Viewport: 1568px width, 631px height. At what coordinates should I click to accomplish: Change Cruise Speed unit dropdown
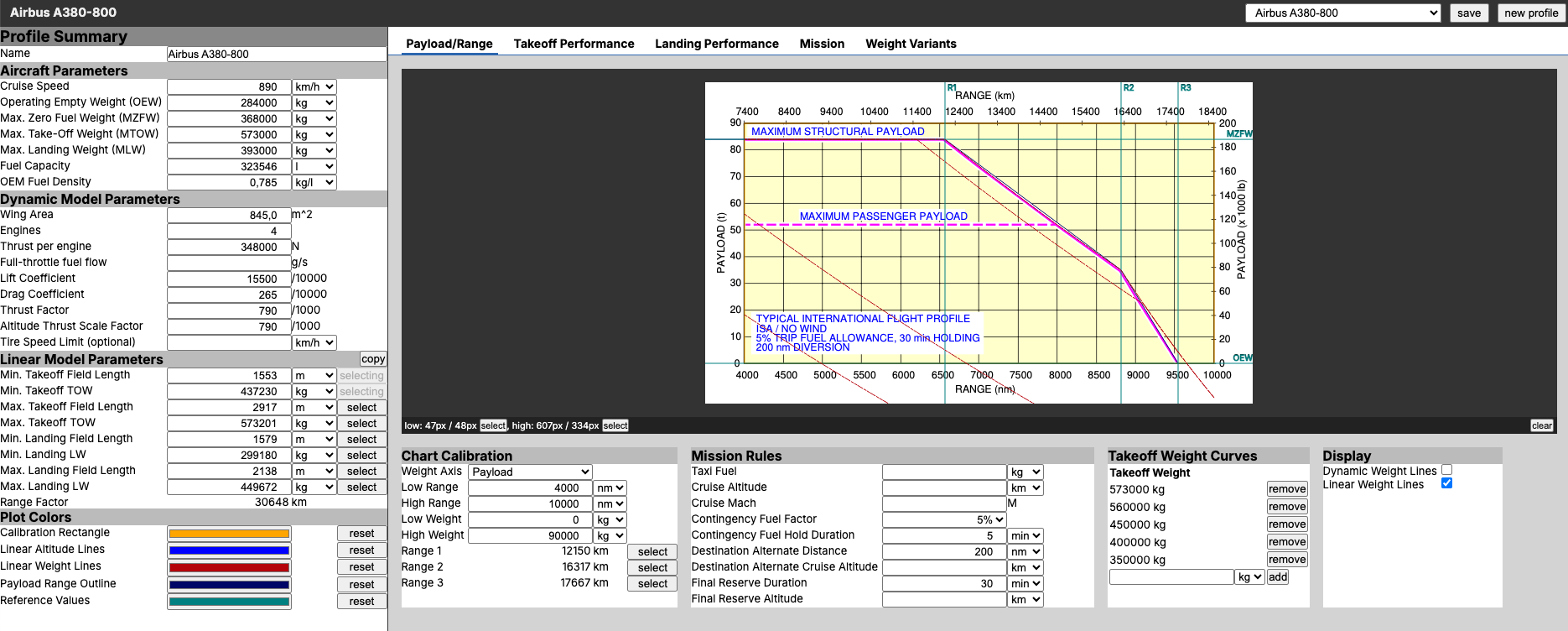tap(314, 86)
